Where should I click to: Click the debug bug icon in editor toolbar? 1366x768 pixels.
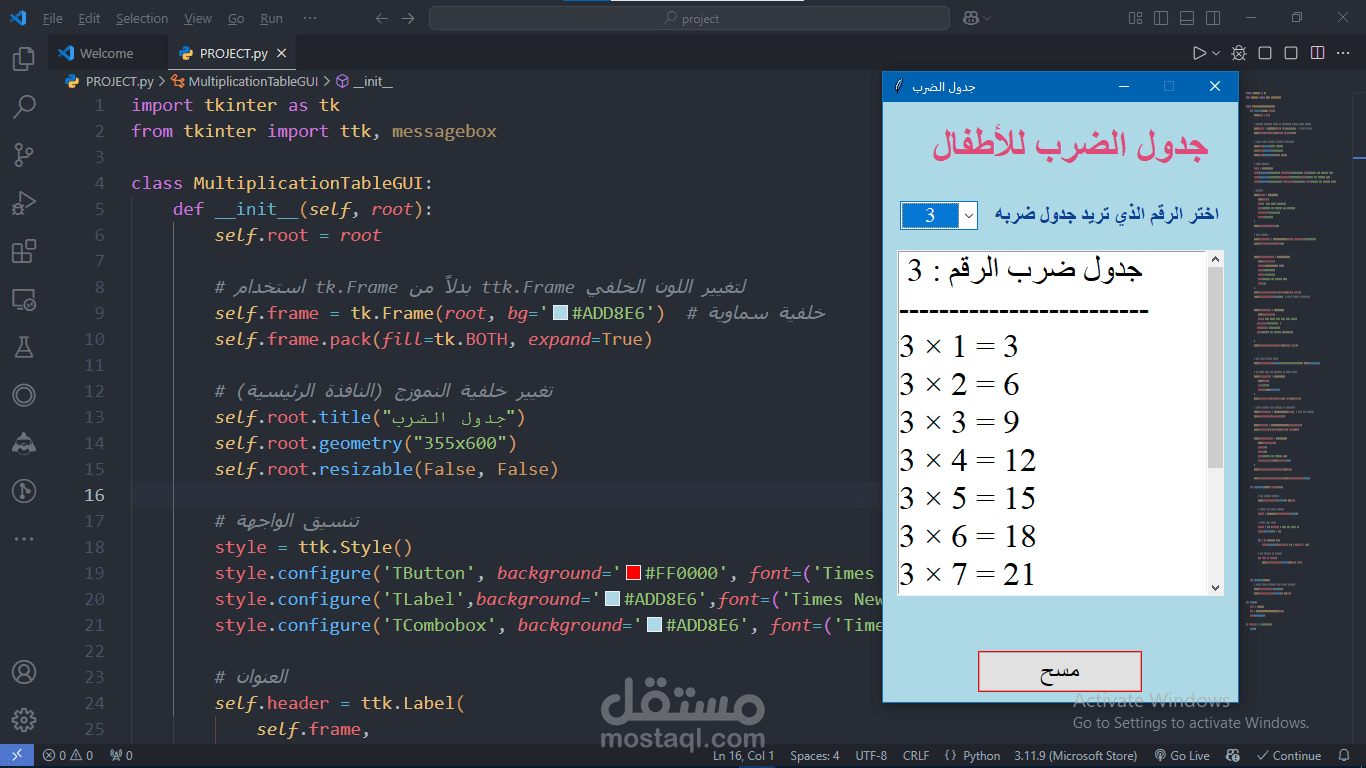coord(1239,53)
